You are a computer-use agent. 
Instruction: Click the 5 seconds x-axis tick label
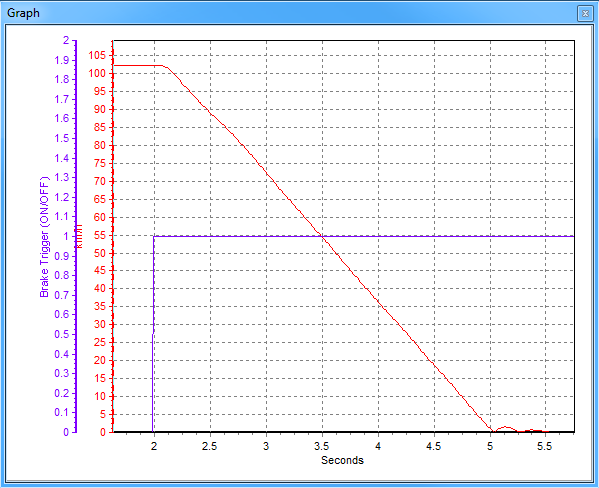click(x=490, y=446)
